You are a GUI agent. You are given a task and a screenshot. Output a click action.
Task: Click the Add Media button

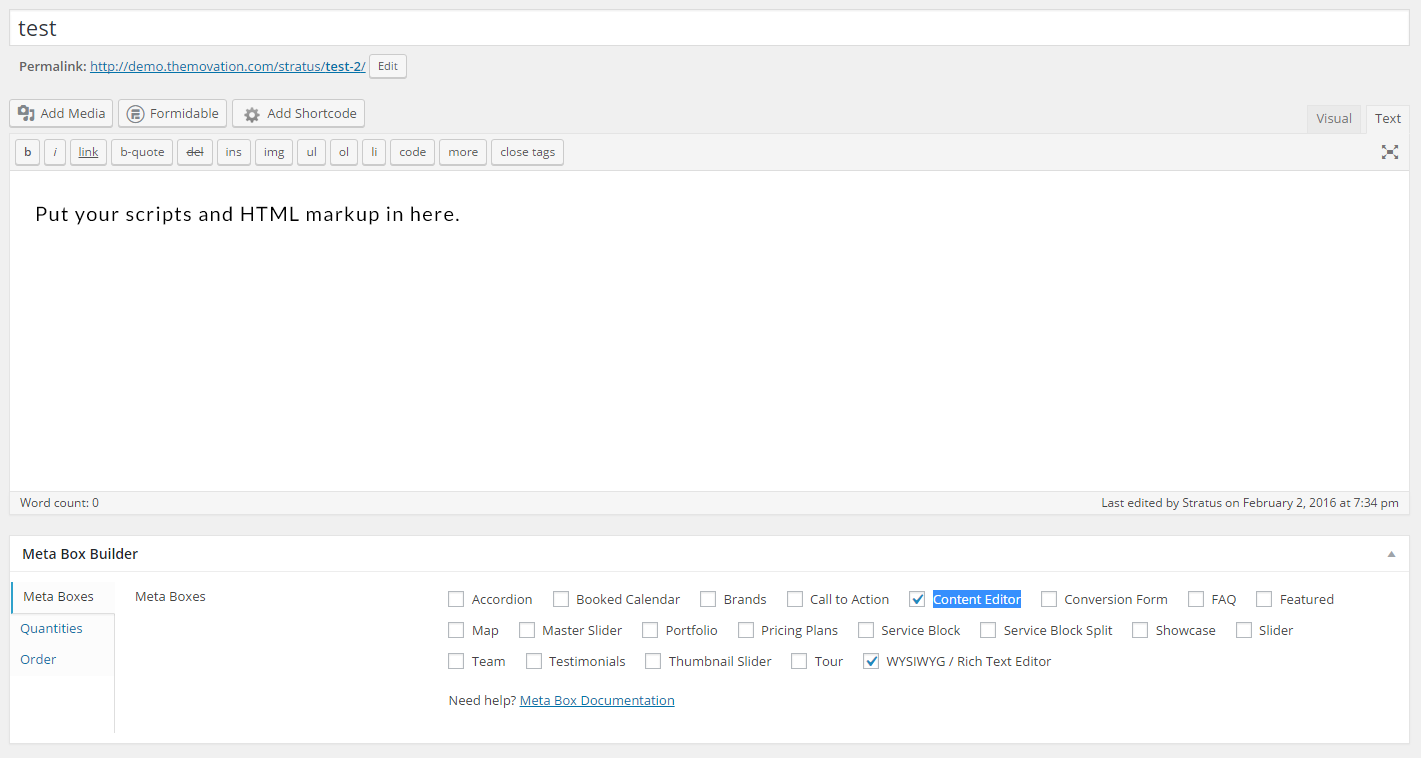coord(61,113)
